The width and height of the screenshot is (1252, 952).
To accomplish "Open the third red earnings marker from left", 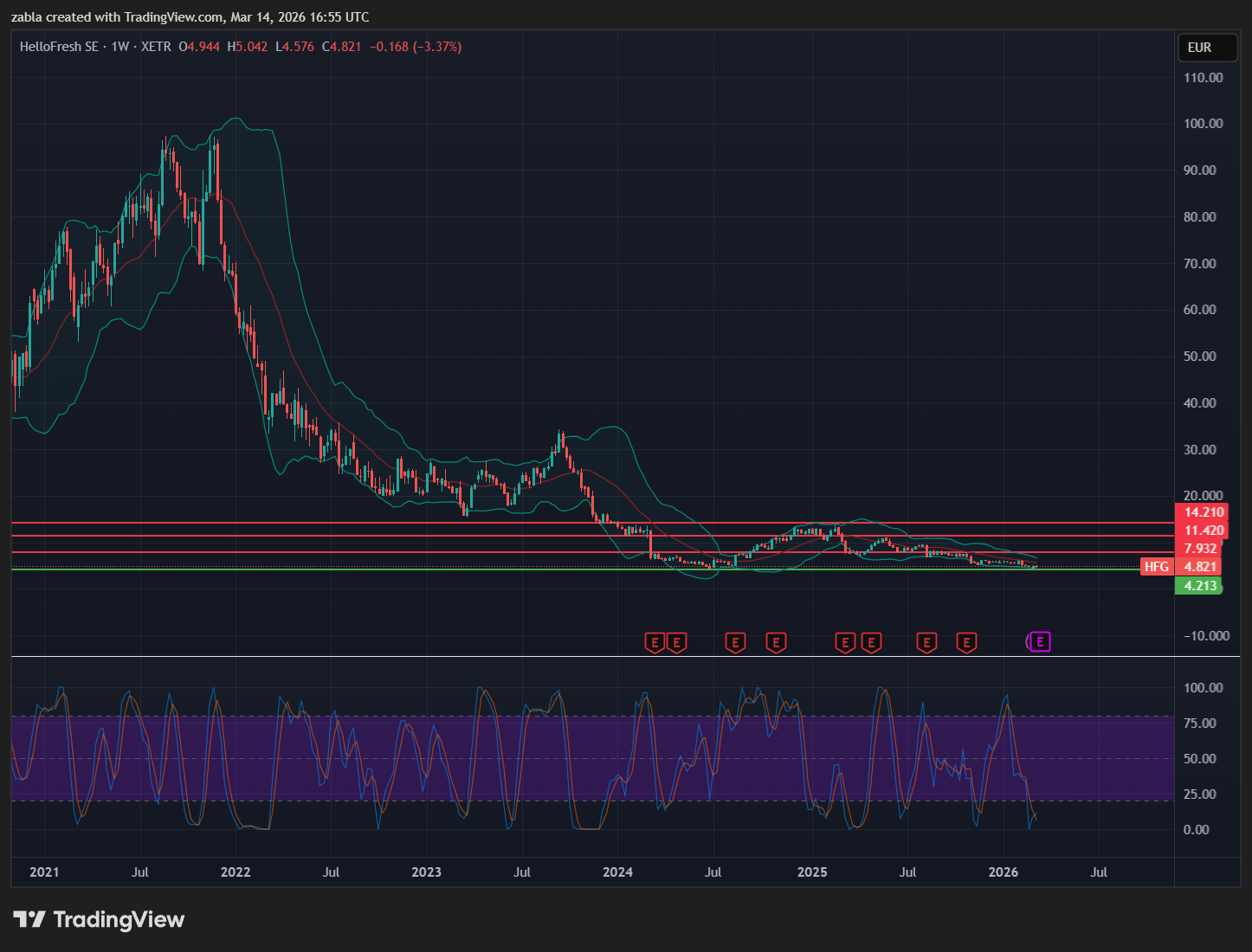I will (735, 642).
